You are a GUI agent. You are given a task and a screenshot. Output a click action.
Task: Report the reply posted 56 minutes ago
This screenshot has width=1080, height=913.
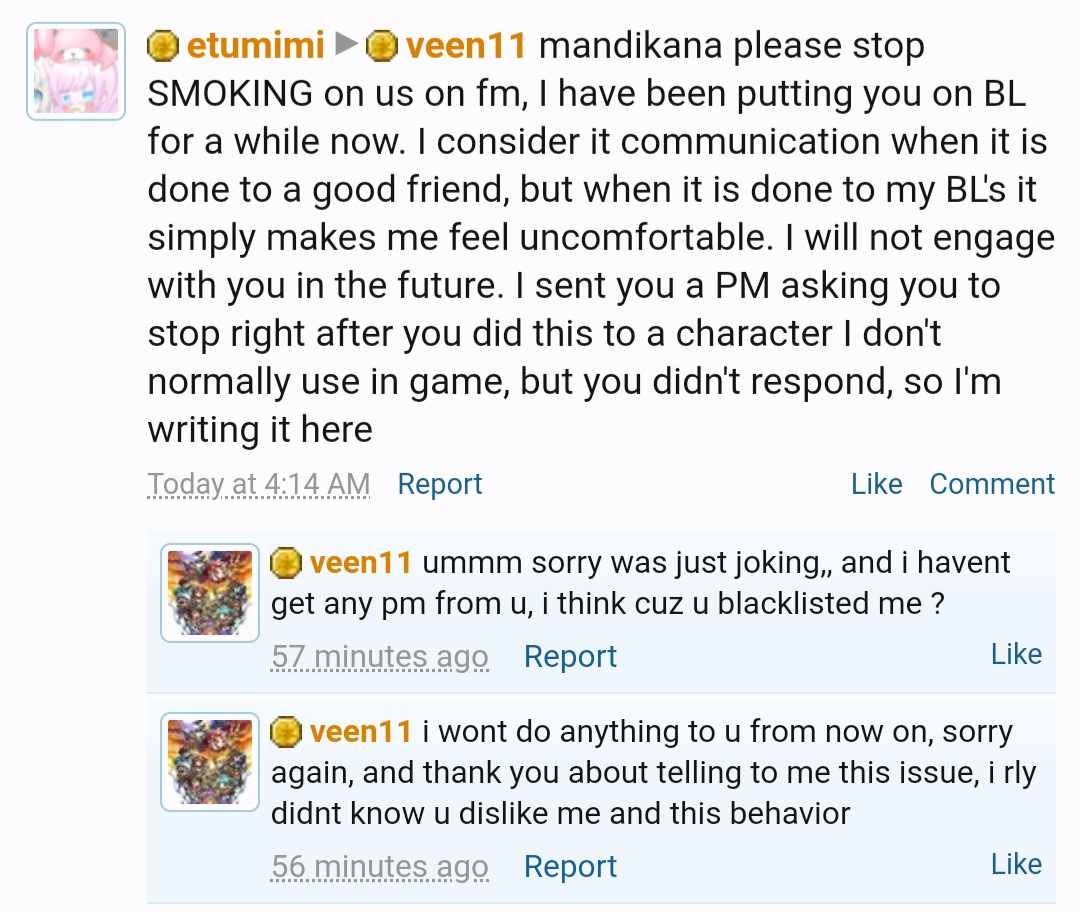[570, 867]
